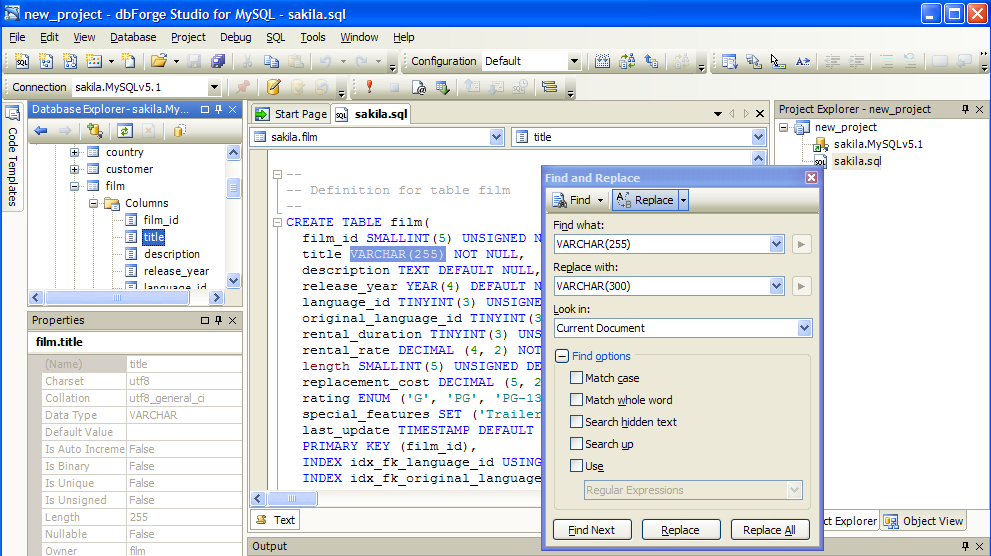The image size is (991, 556).
Task: Open the Replace with dropdown list
Action: (x=776, y=286)
